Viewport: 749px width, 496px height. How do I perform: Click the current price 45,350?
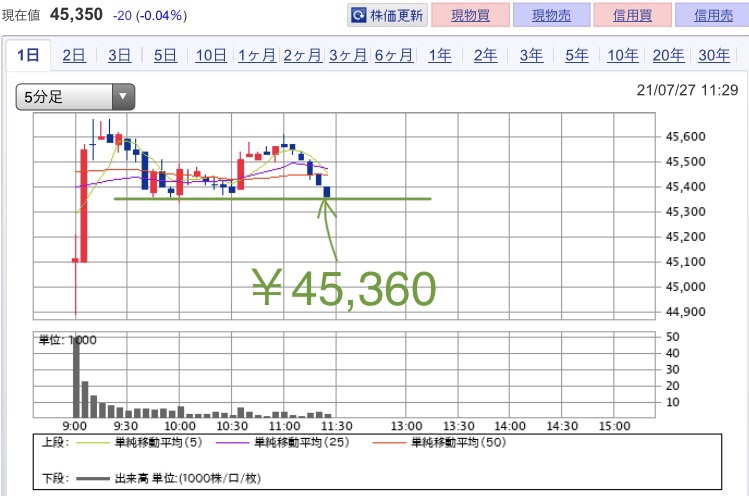pyautogui.click(x=76, y=14)
